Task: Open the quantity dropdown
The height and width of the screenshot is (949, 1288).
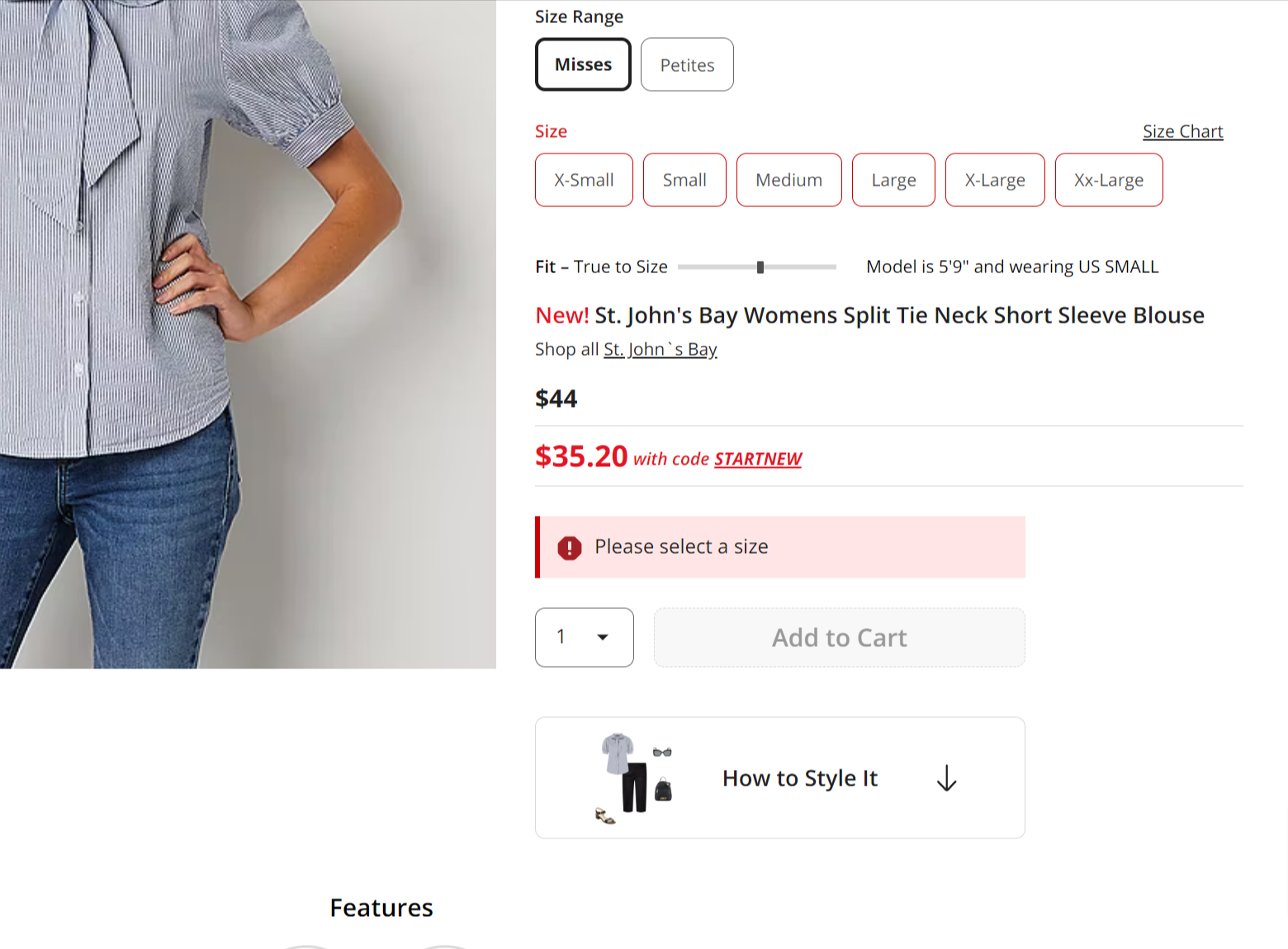Action: 585,637
